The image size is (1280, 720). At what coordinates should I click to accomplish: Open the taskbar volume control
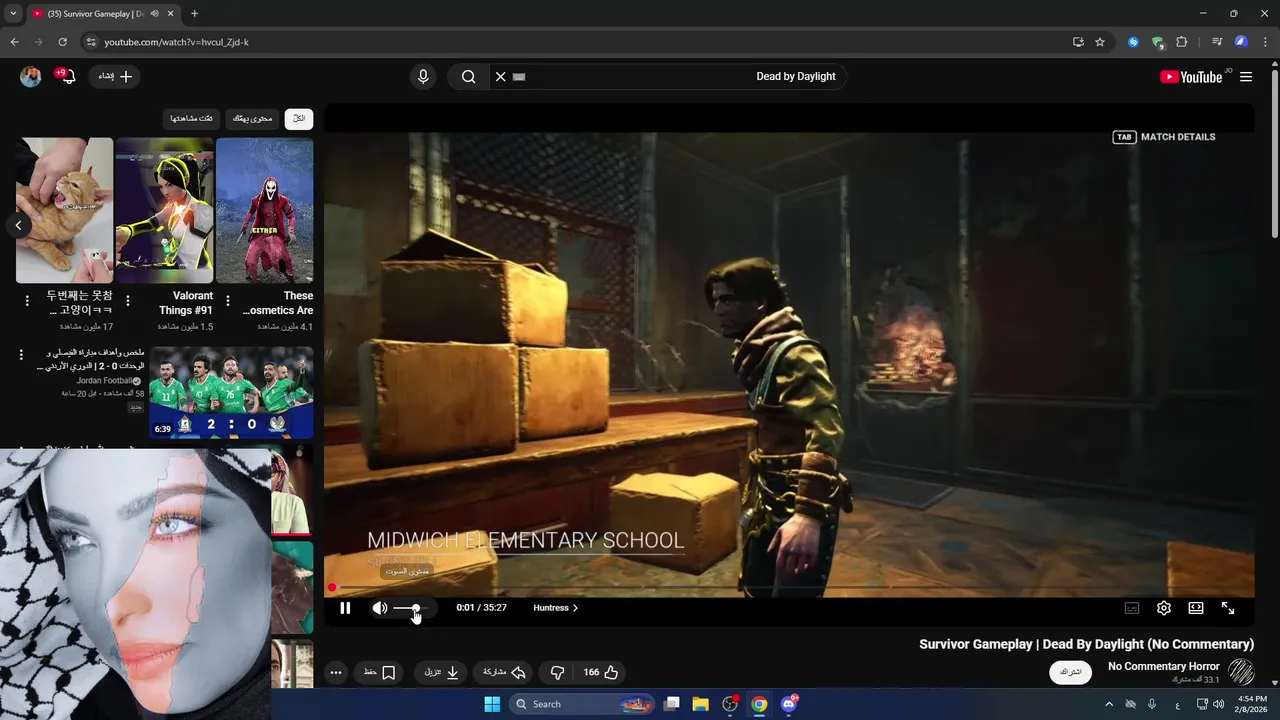pos(1218,704)
